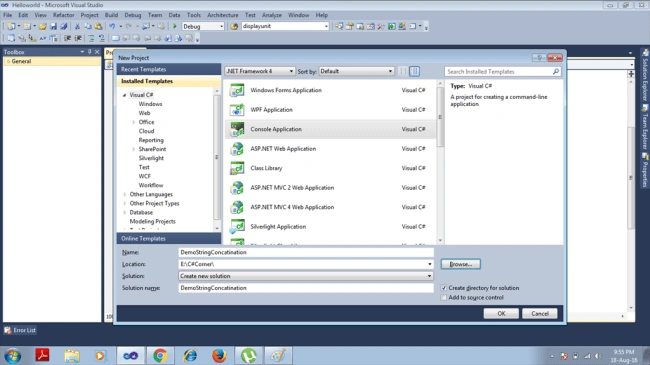Image resolution: width=650 pixels, height=365 pixels.
Task: Click the Cut toolbar icon
Action: pos(77,26)
